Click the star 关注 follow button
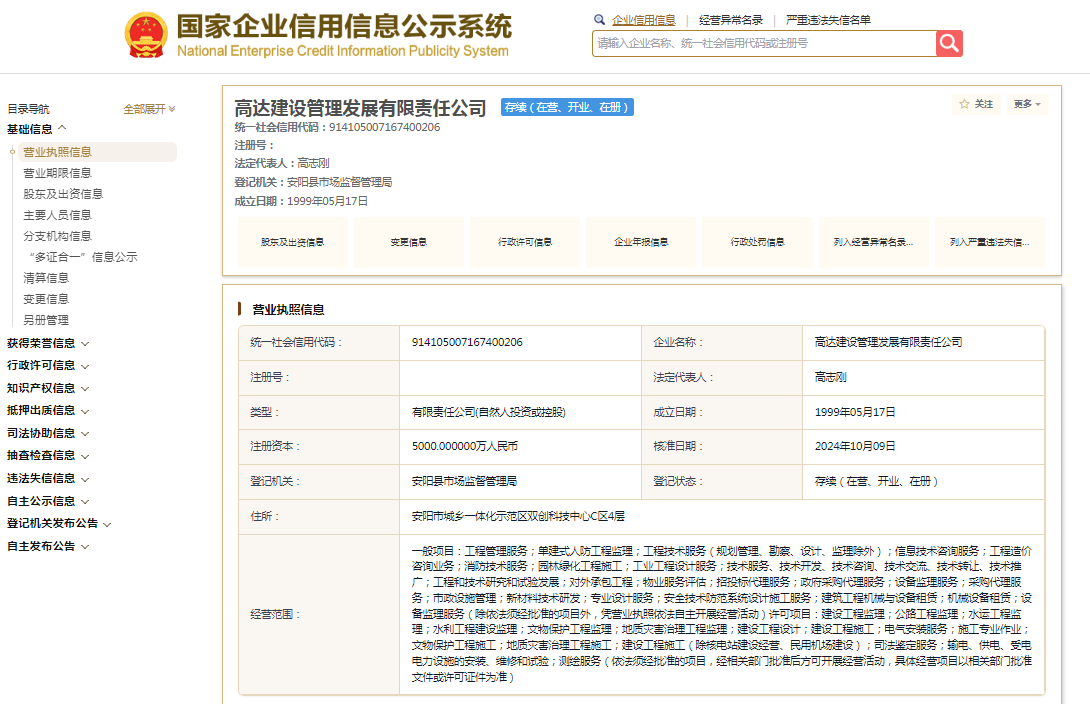This screenshot has height=704, width=1090. 977,104
